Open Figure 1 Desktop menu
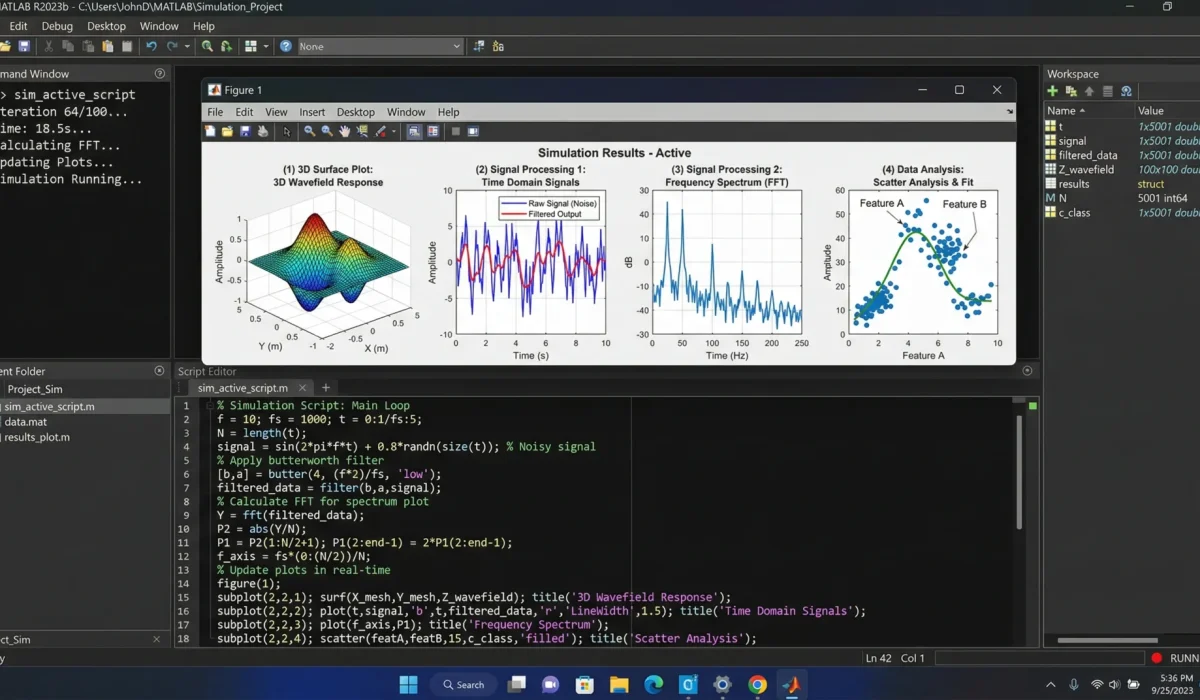1200x700 pixels. 356,112
